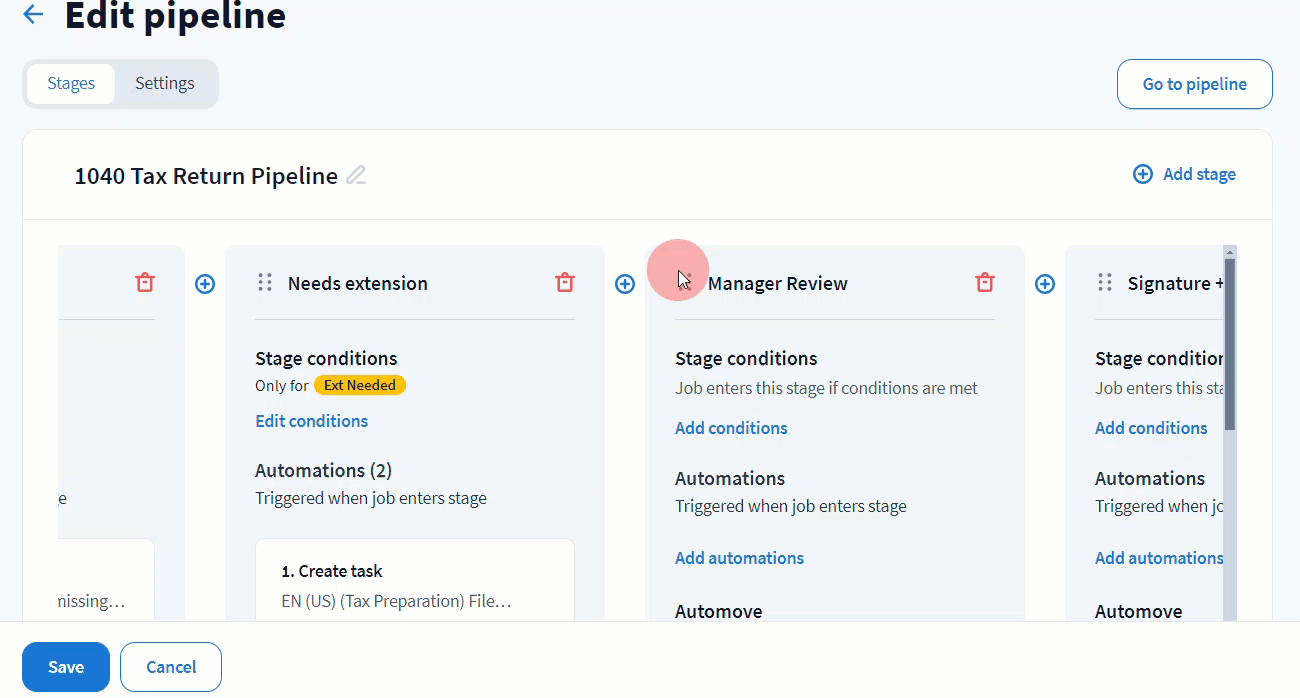Grab the Needs extension drag handle

tap(265, 283)
